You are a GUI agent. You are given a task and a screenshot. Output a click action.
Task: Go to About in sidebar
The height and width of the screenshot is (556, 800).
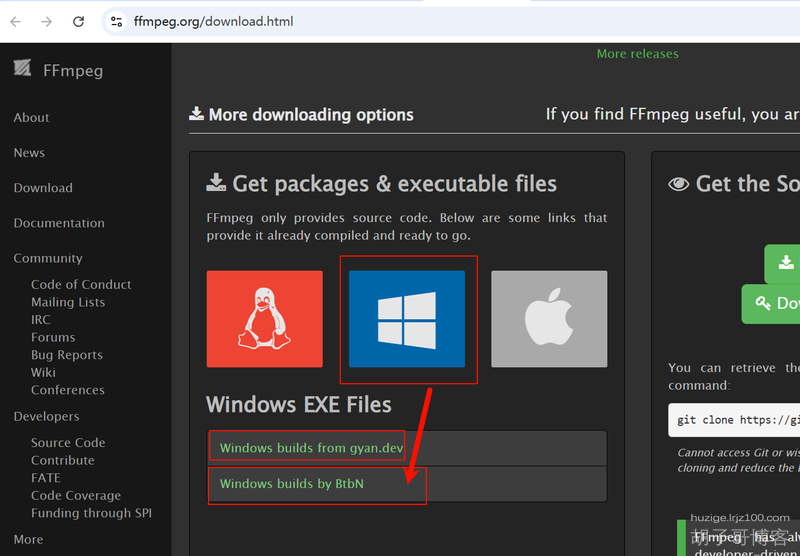[31, 117]
